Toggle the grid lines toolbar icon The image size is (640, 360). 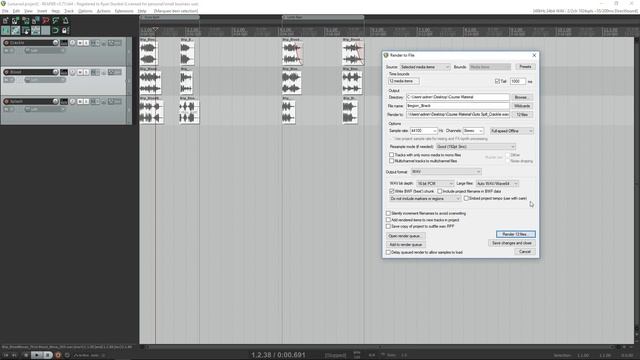pos(45,31)
